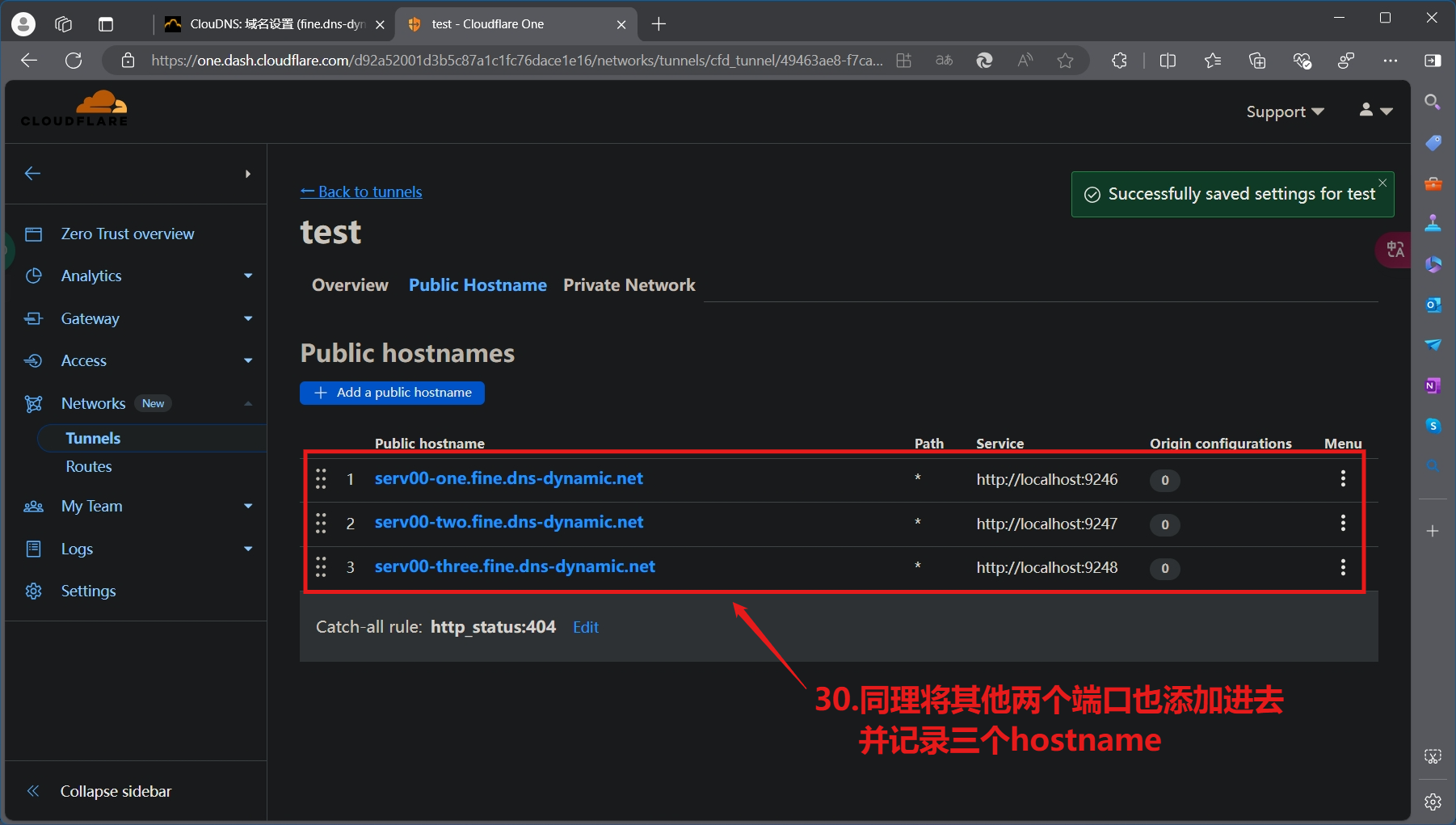
Task: Open Routes in sidebar
Action: coord(89,466)
